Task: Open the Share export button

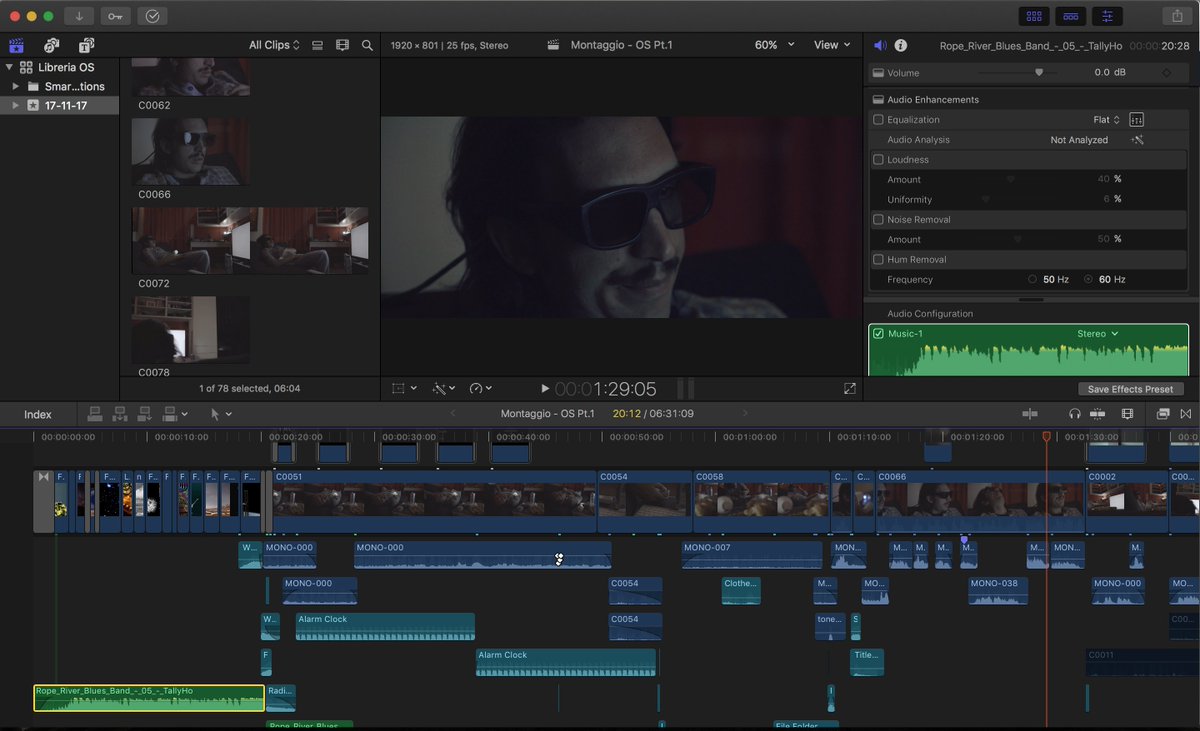Action: click(1176, 16)
